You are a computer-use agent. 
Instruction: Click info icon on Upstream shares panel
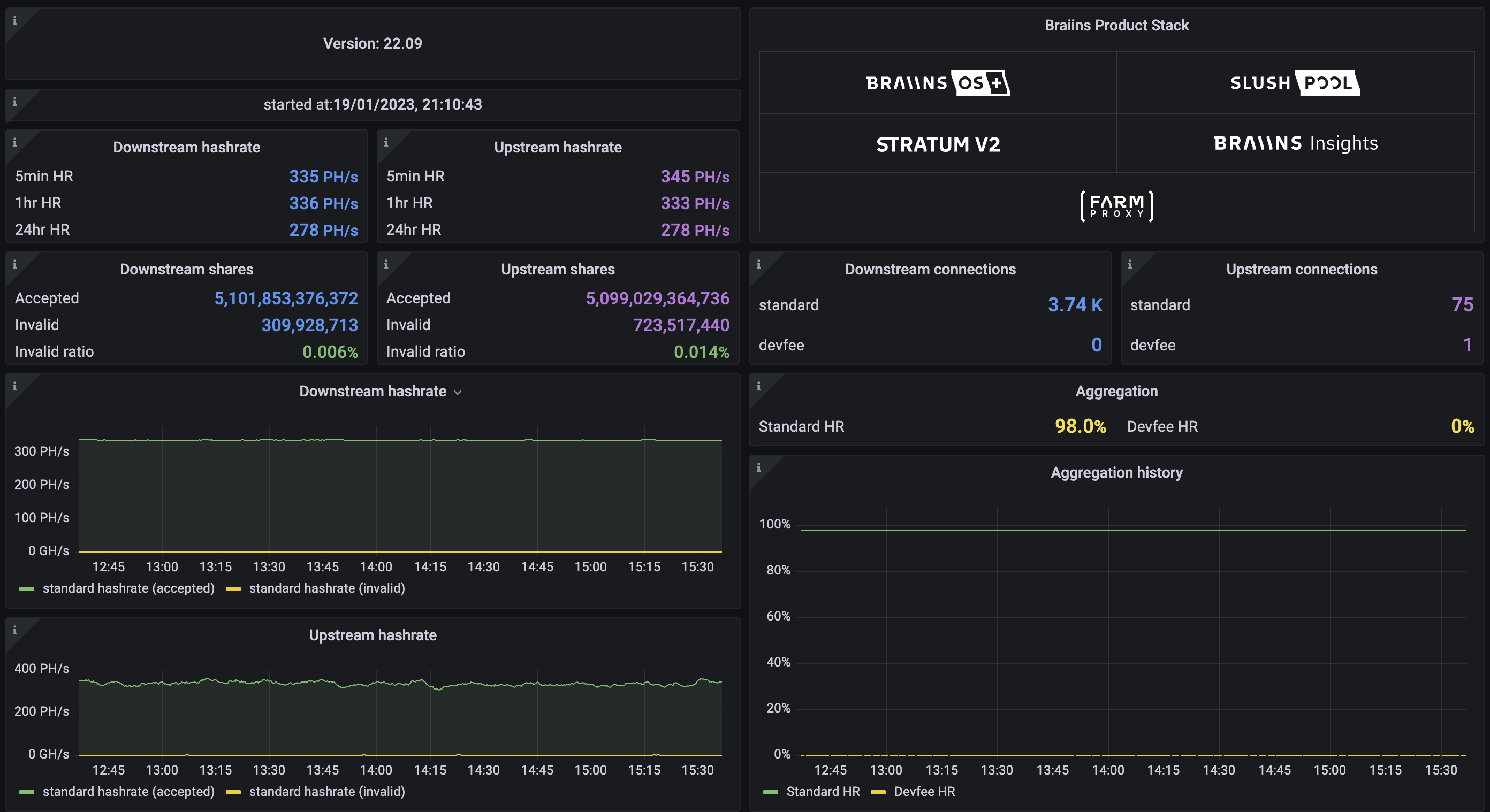point(386,264)
